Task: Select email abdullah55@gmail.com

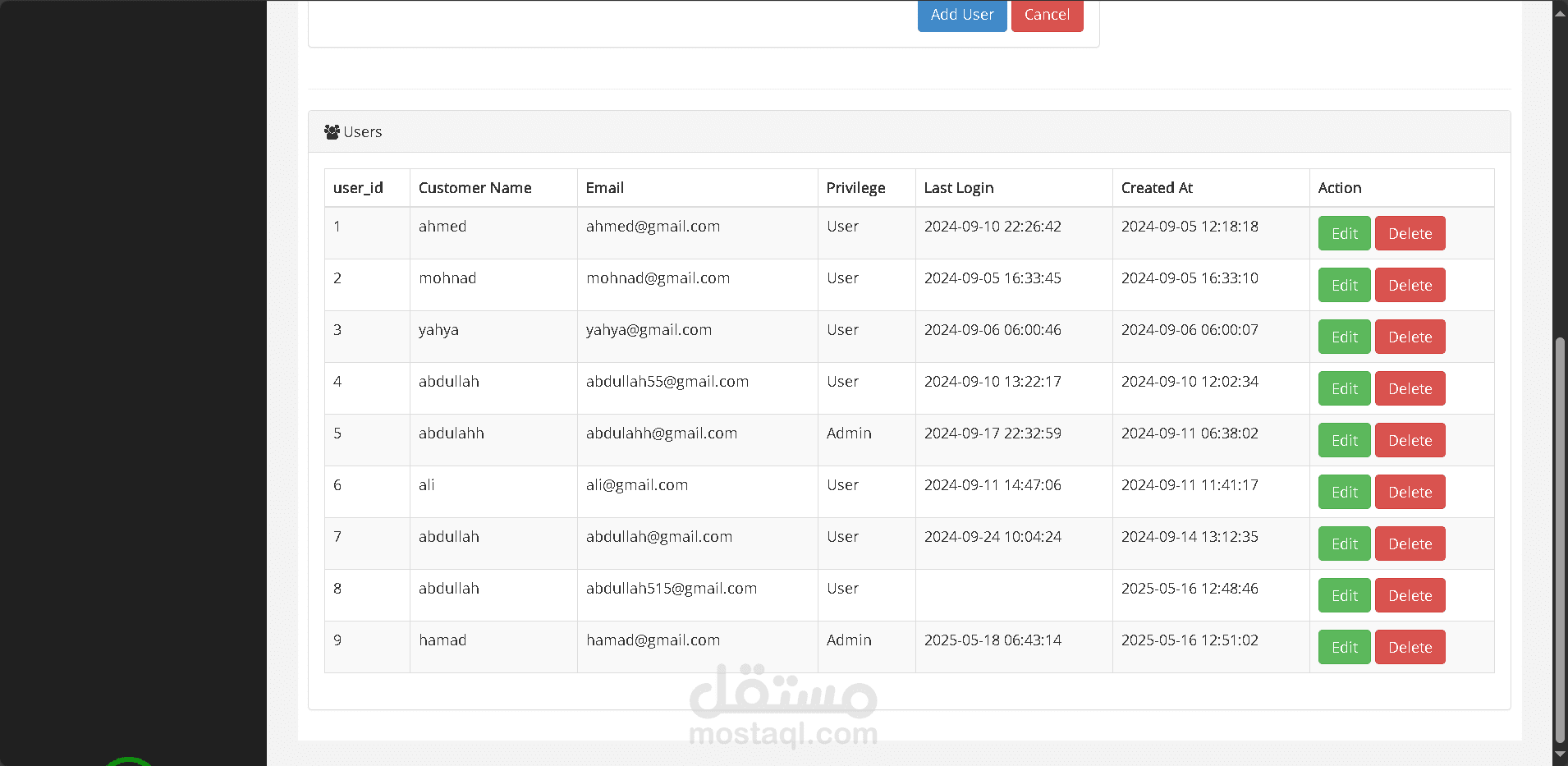Action: coord(667,382)
